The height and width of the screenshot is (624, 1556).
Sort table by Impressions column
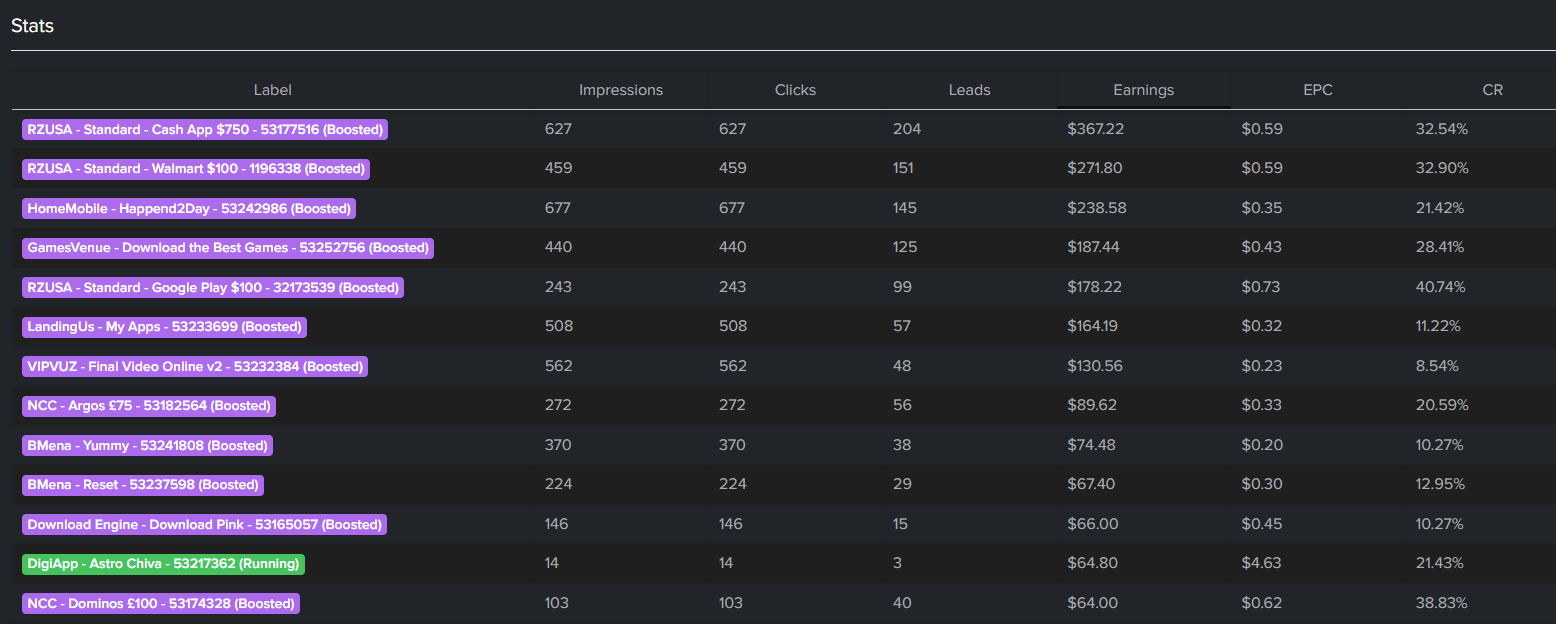tap(620, 90)
